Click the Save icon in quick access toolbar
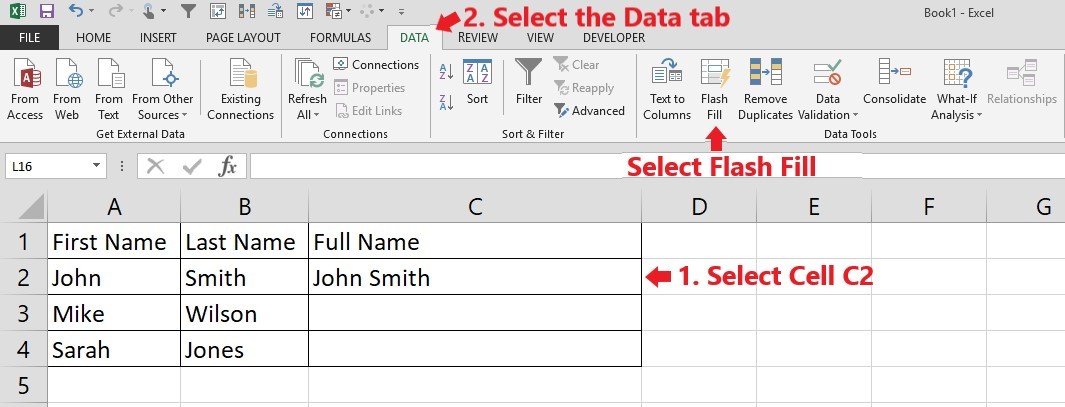 46,11
